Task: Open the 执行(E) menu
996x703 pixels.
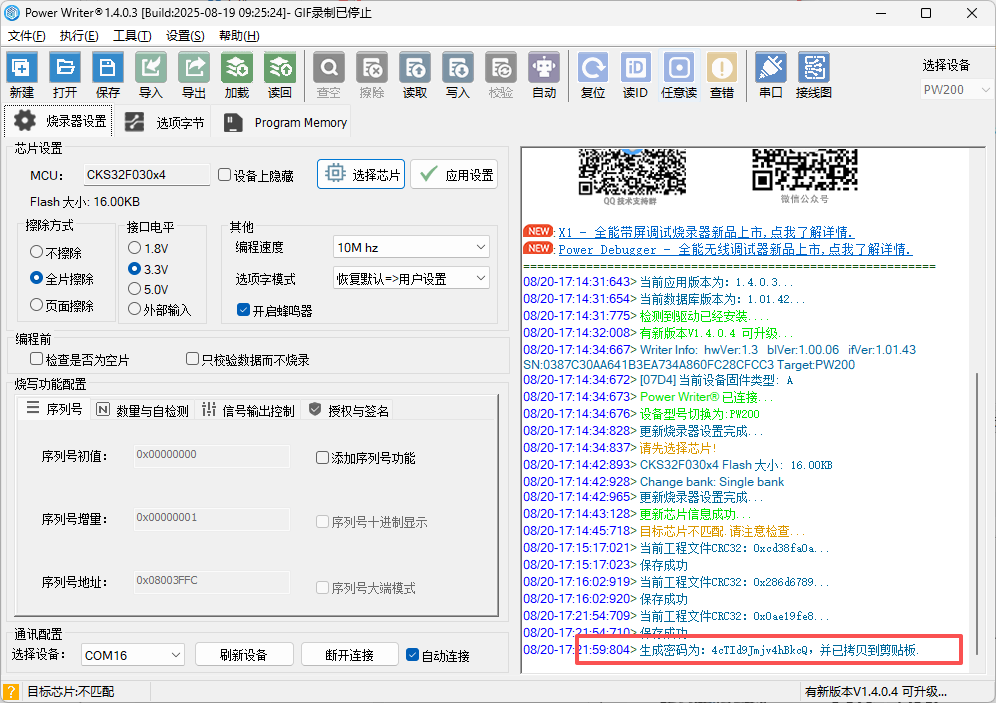Action: pos(79,36)
